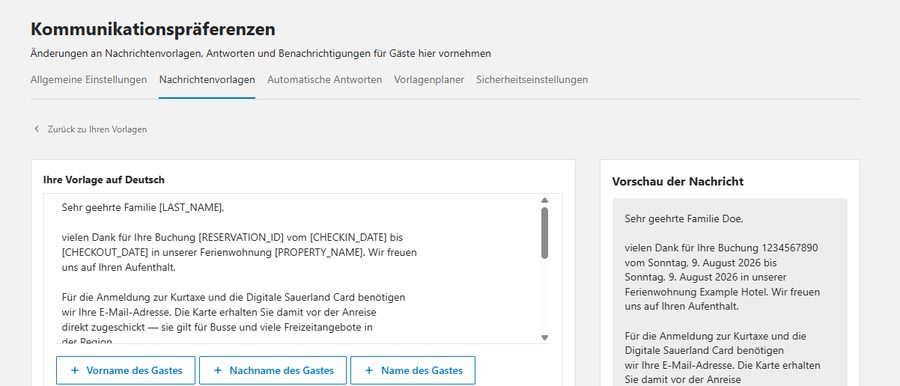Click Zurück zu Ihren Vorlagen link

pos(97,129)
